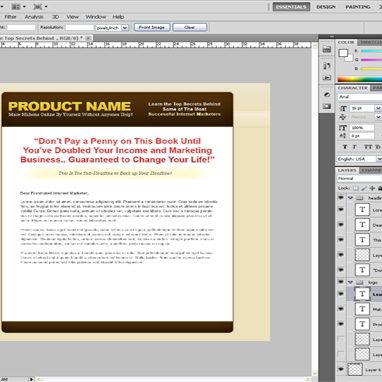Viewport: 382px width, 382px height.
Task: Switch to the Painting workspace
Action: click(x=358, y=7)
